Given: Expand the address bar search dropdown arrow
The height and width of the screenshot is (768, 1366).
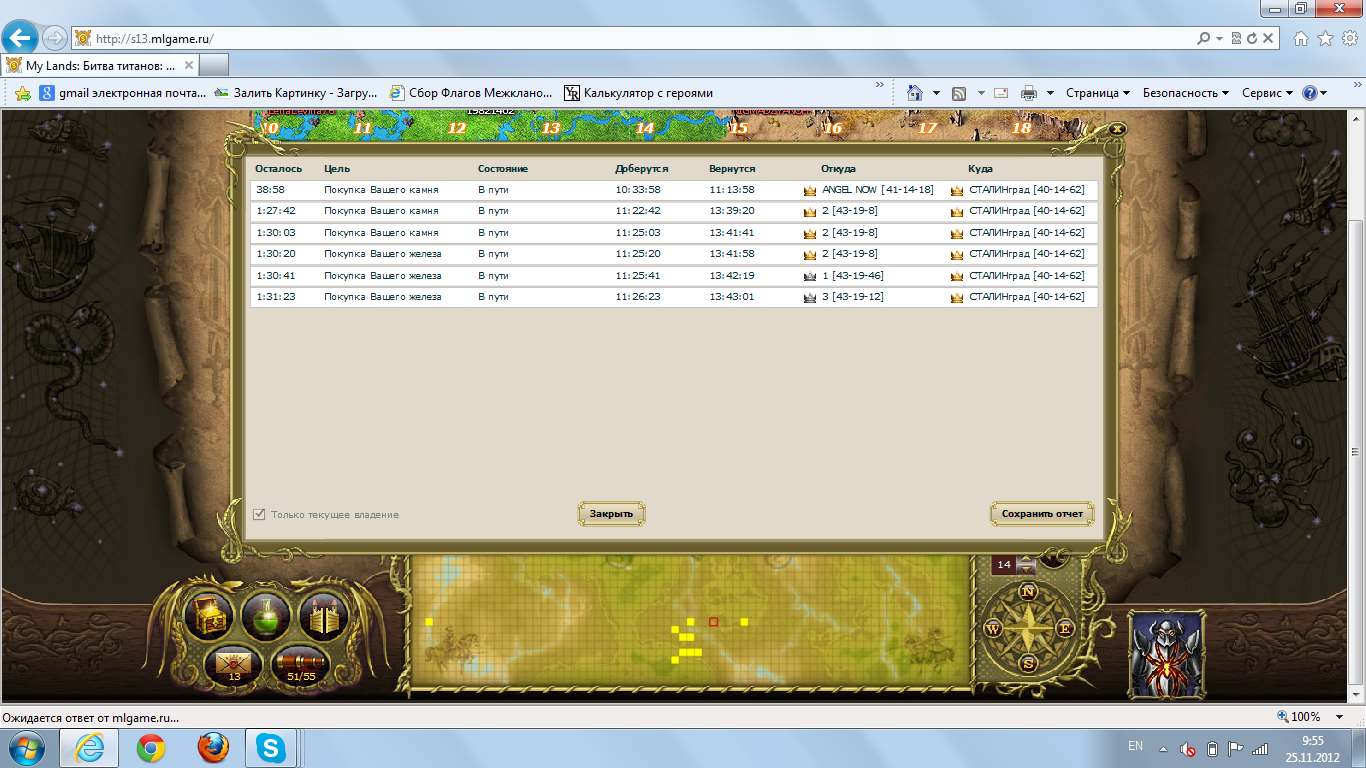Looking at the screenshot, I should pos(1219,38).
